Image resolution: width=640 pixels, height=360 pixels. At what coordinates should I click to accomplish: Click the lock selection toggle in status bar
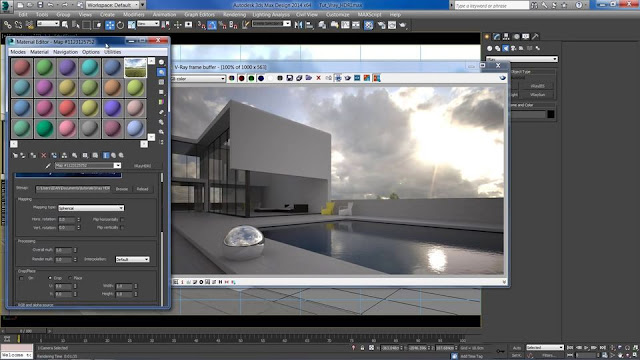[x=362, y=348]
